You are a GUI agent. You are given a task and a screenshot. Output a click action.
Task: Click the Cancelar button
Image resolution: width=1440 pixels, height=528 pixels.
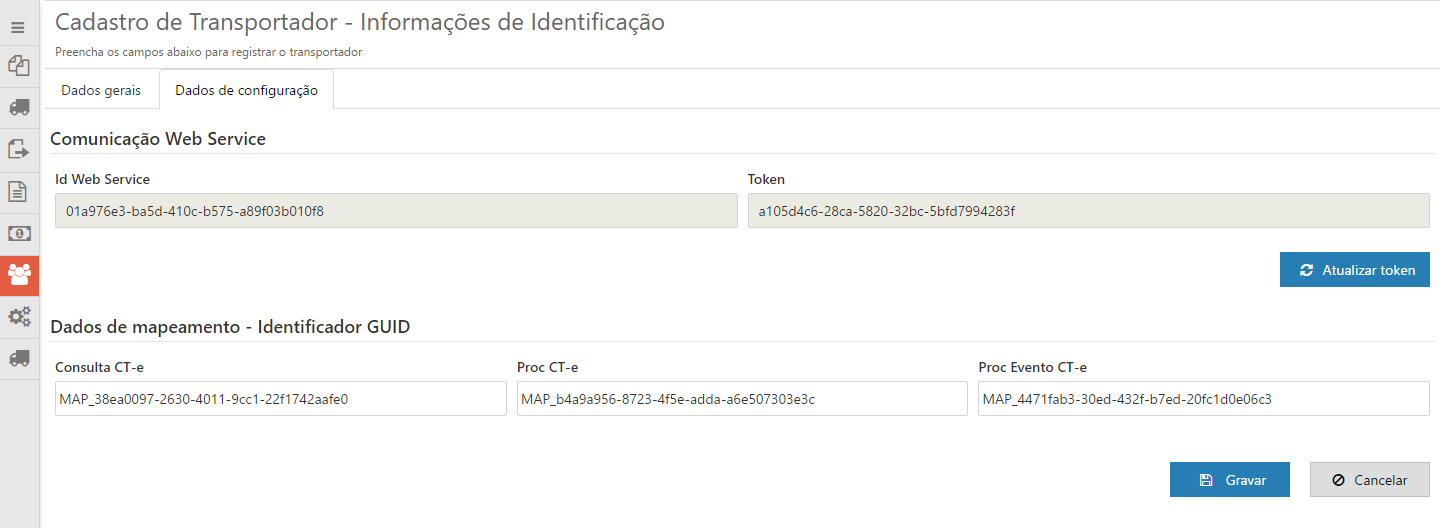tap(1369, 480)
